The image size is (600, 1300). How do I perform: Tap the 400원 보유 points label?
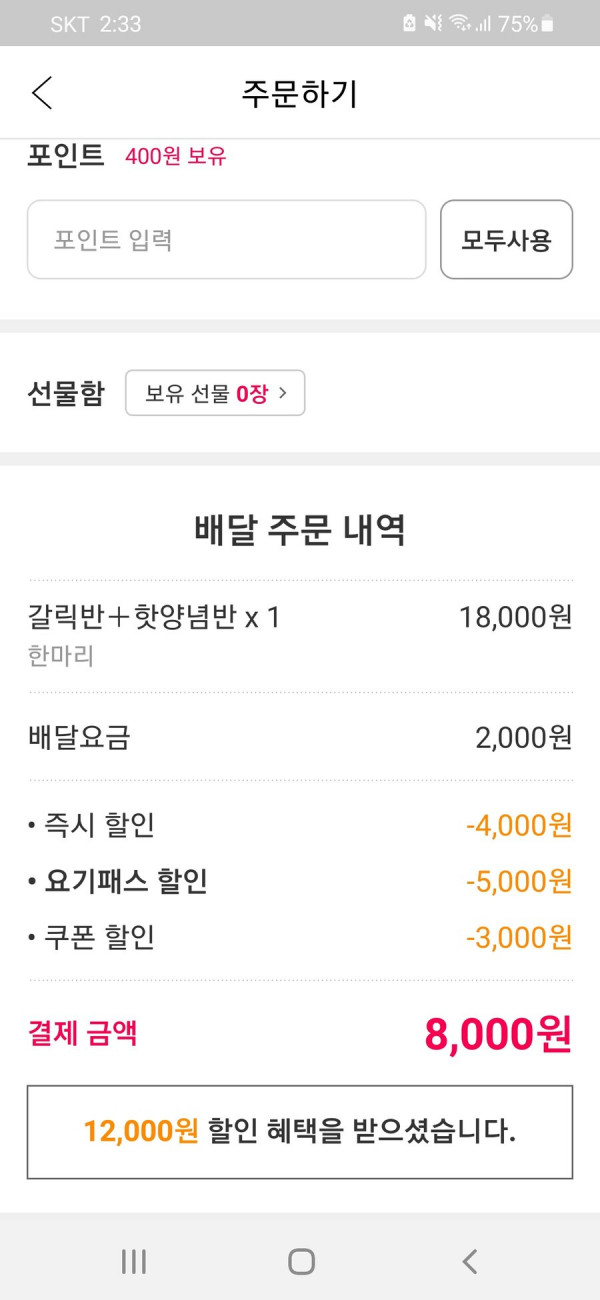[176, 156]
